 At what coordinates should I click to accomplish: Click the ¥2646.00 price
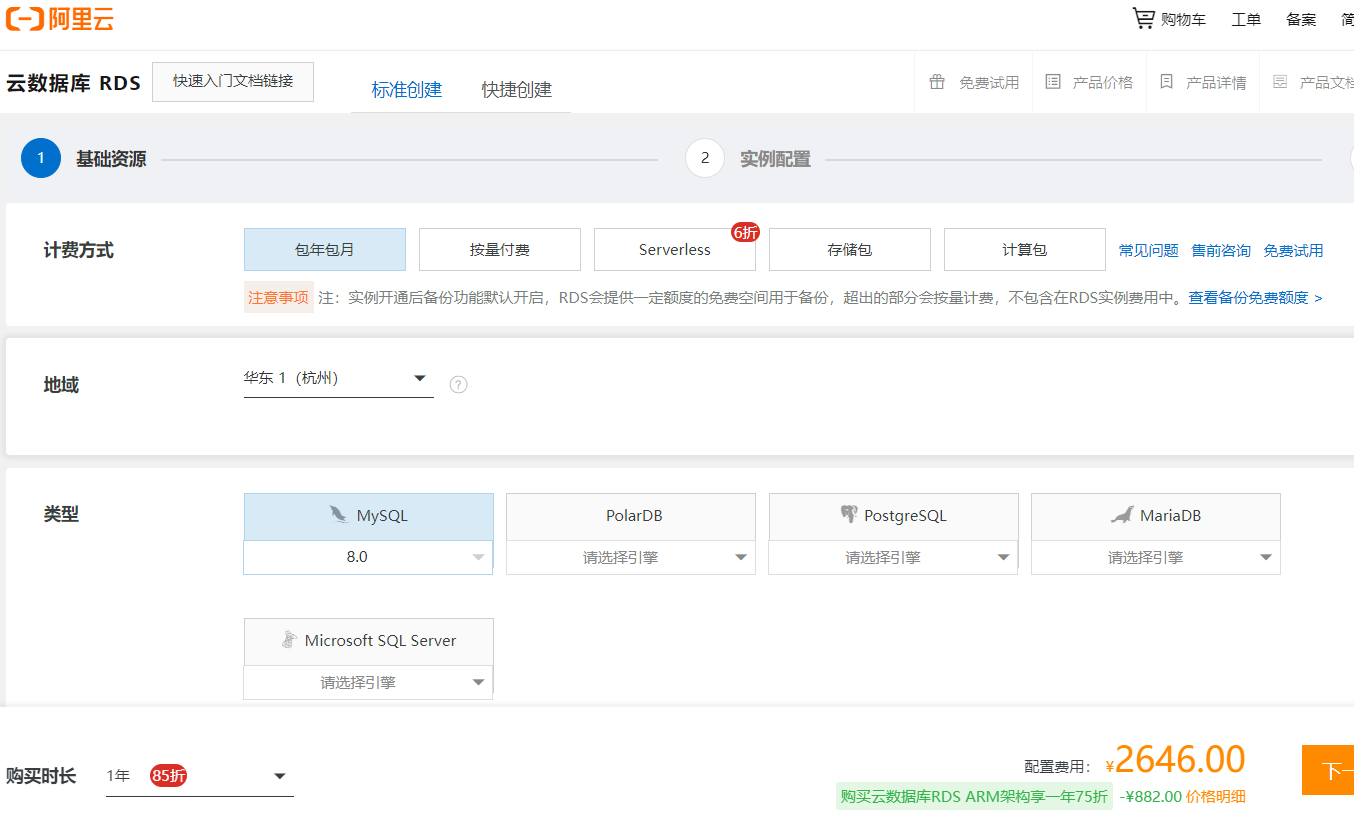coord(1176,760)
